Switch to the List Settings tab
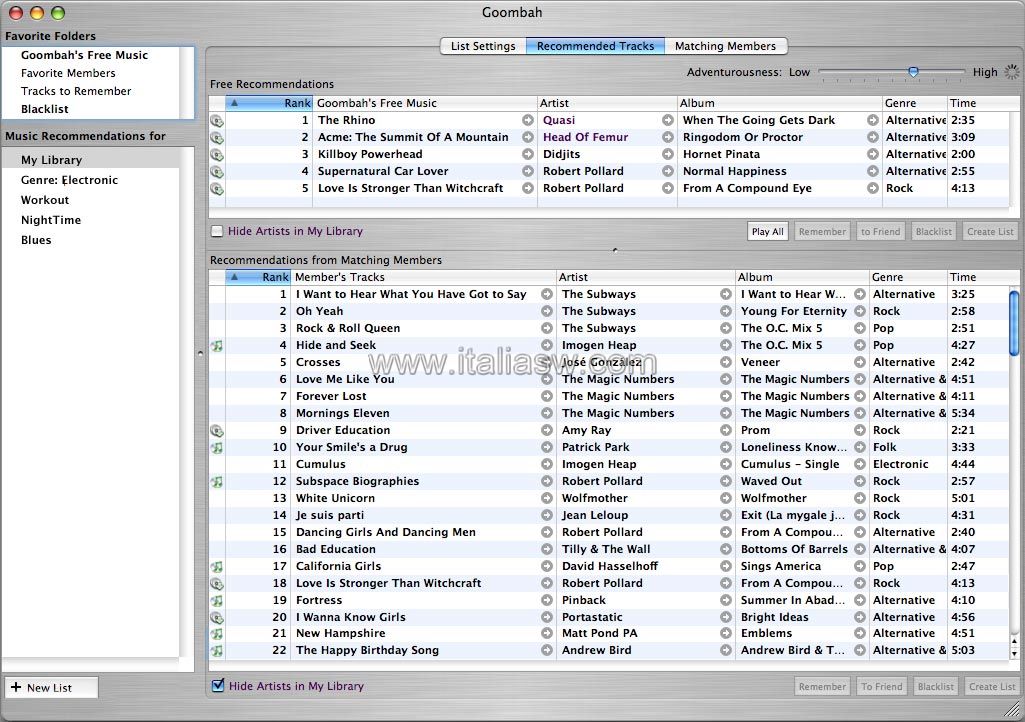Screen dimensions: 1025x722 [483, 46]
